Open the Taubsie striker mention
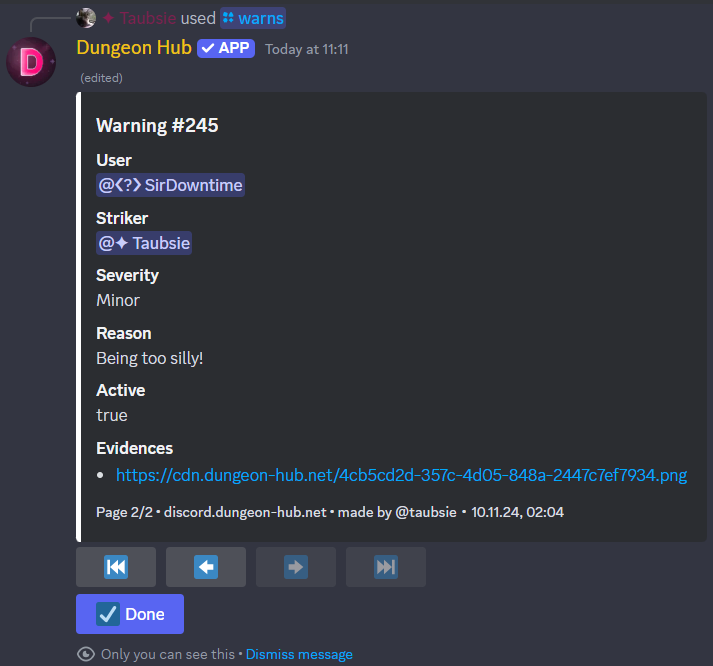Viewport: 713px width, 666px height. (x=144, y=243)
